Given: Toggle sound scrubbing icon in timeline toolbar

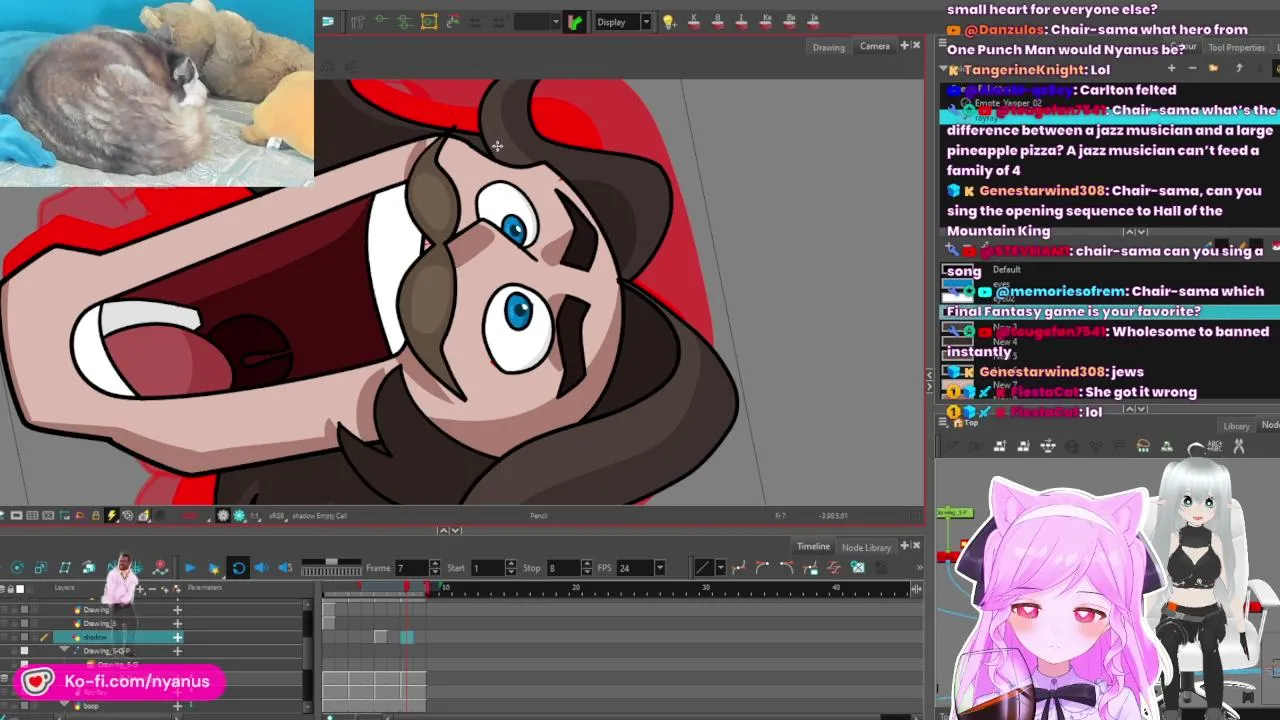Looking at the screenshot, I should point(285,568).
